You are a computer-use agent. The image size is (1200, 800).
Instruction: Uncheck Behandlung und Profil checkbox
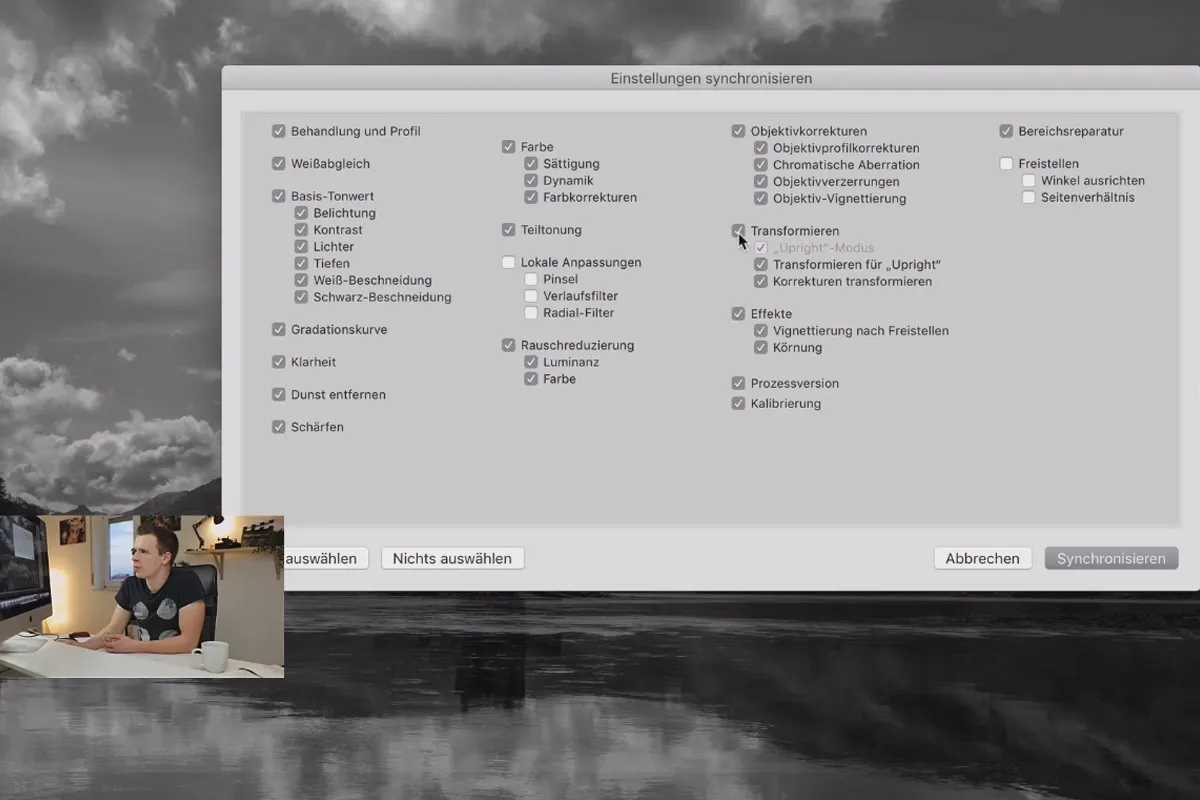tap(279, 131)
